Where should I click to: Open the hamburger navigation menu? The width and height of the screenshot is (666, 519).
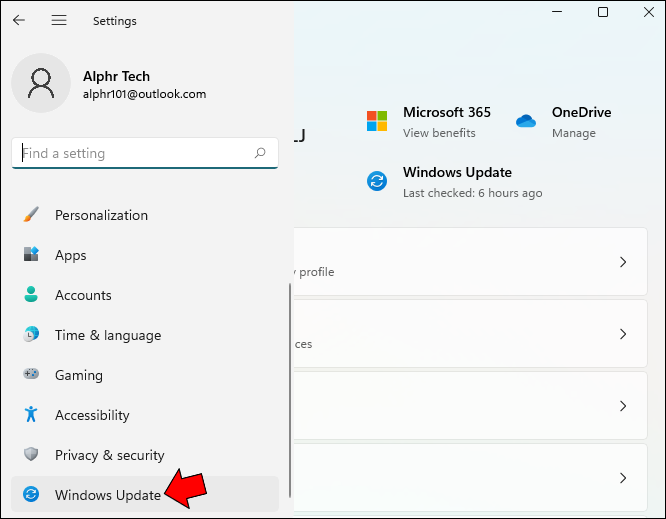(59, 20)
